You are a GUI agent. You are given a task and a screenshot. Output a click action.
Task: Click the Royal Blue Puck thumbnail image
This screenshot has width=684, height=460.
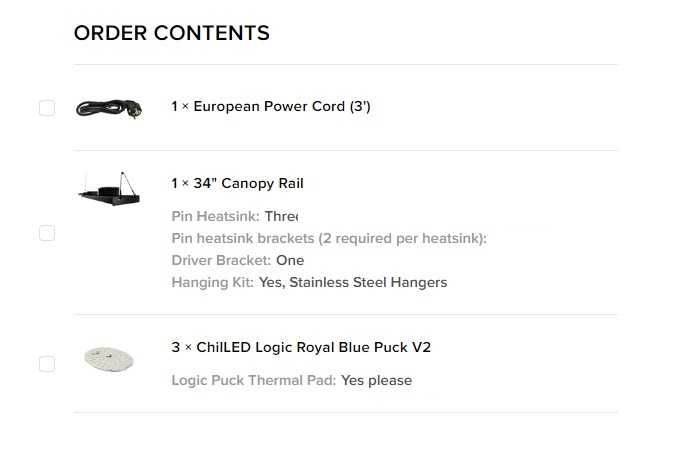tap(109, 360)
